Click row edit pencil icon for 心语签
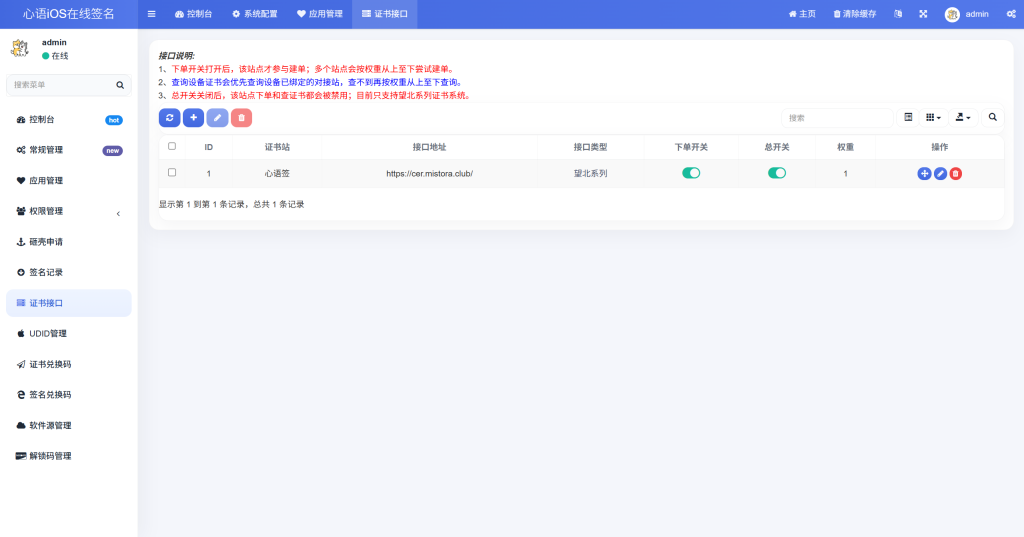1024x537 pixels. (940, 174)
